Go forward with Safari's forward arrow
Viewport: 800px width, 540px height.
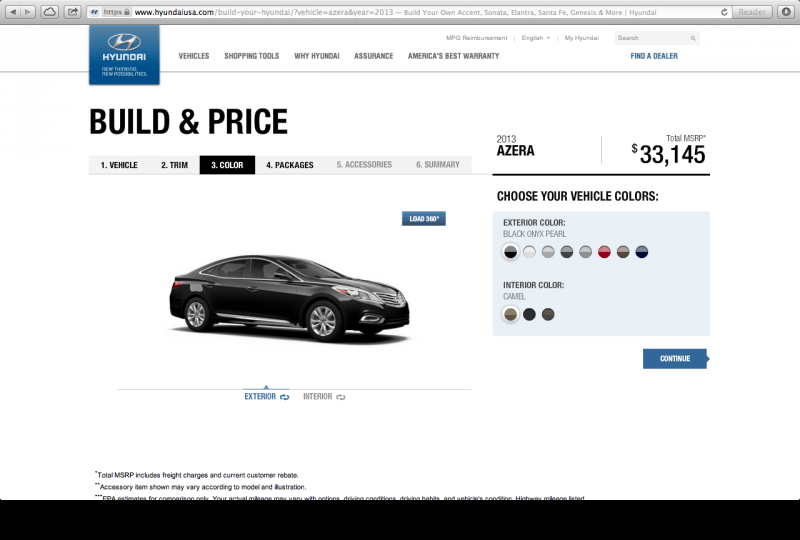(28, 12)
